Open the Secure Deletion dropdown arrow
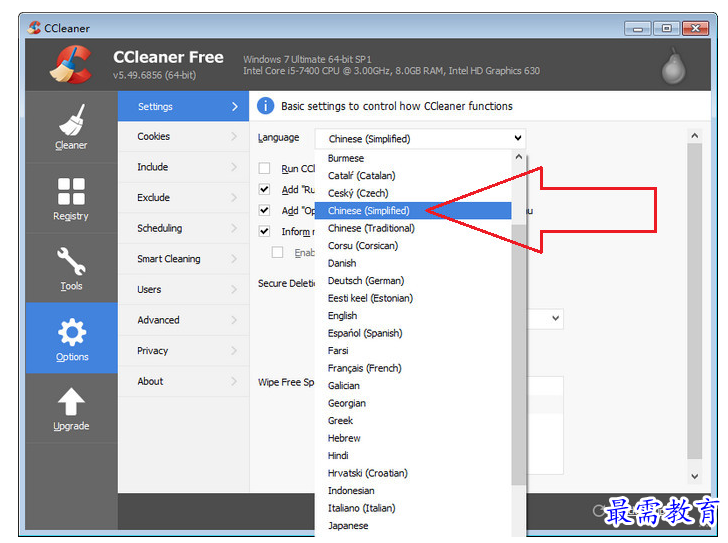The width and height of the screenshot is (728, 543). pyautogui.click(x=555, y=318)
